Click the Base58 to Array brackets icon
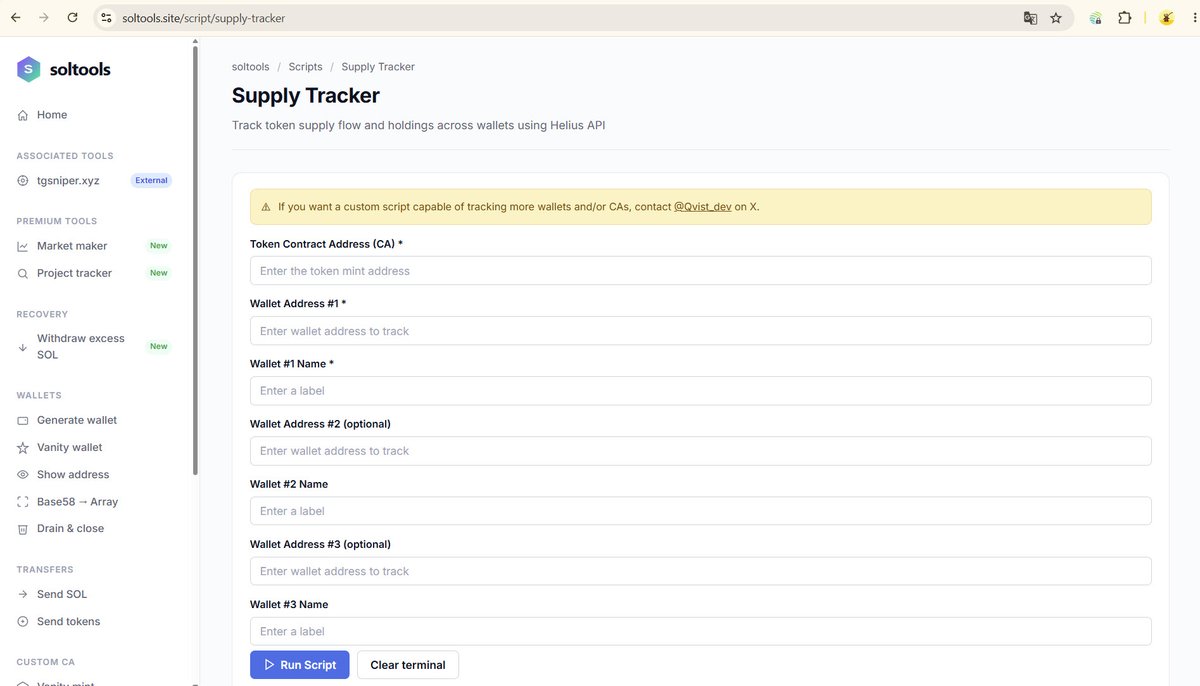 pyautogui.click(x=23, y=502)
